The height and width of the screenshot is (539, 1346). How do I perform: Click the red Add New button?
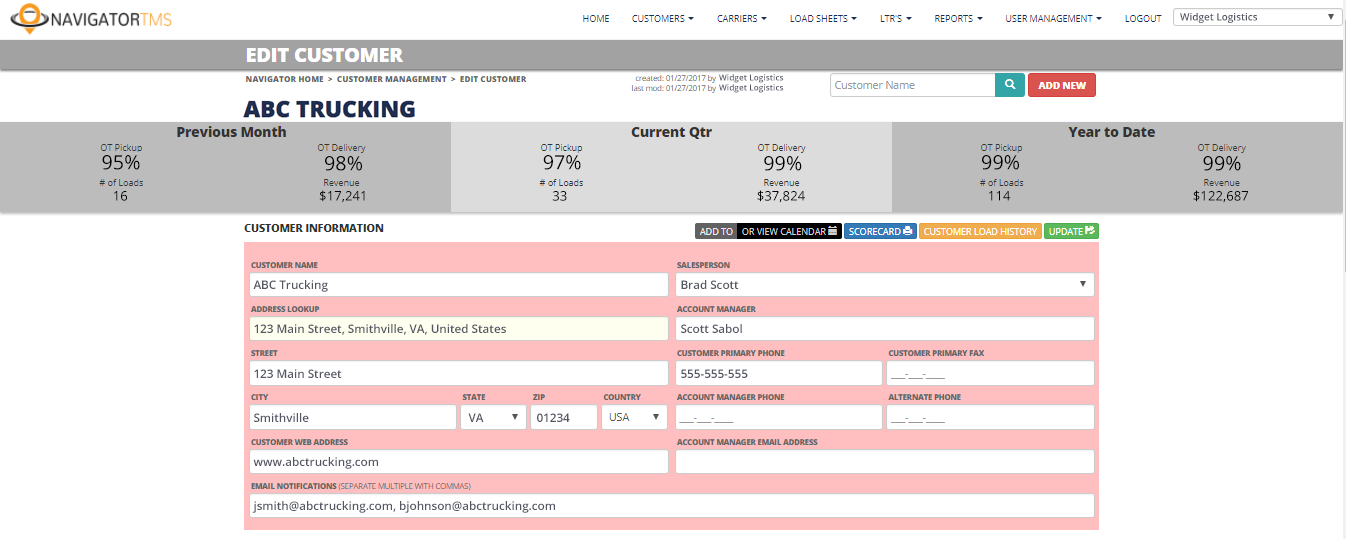click(x=1061, y=85)
